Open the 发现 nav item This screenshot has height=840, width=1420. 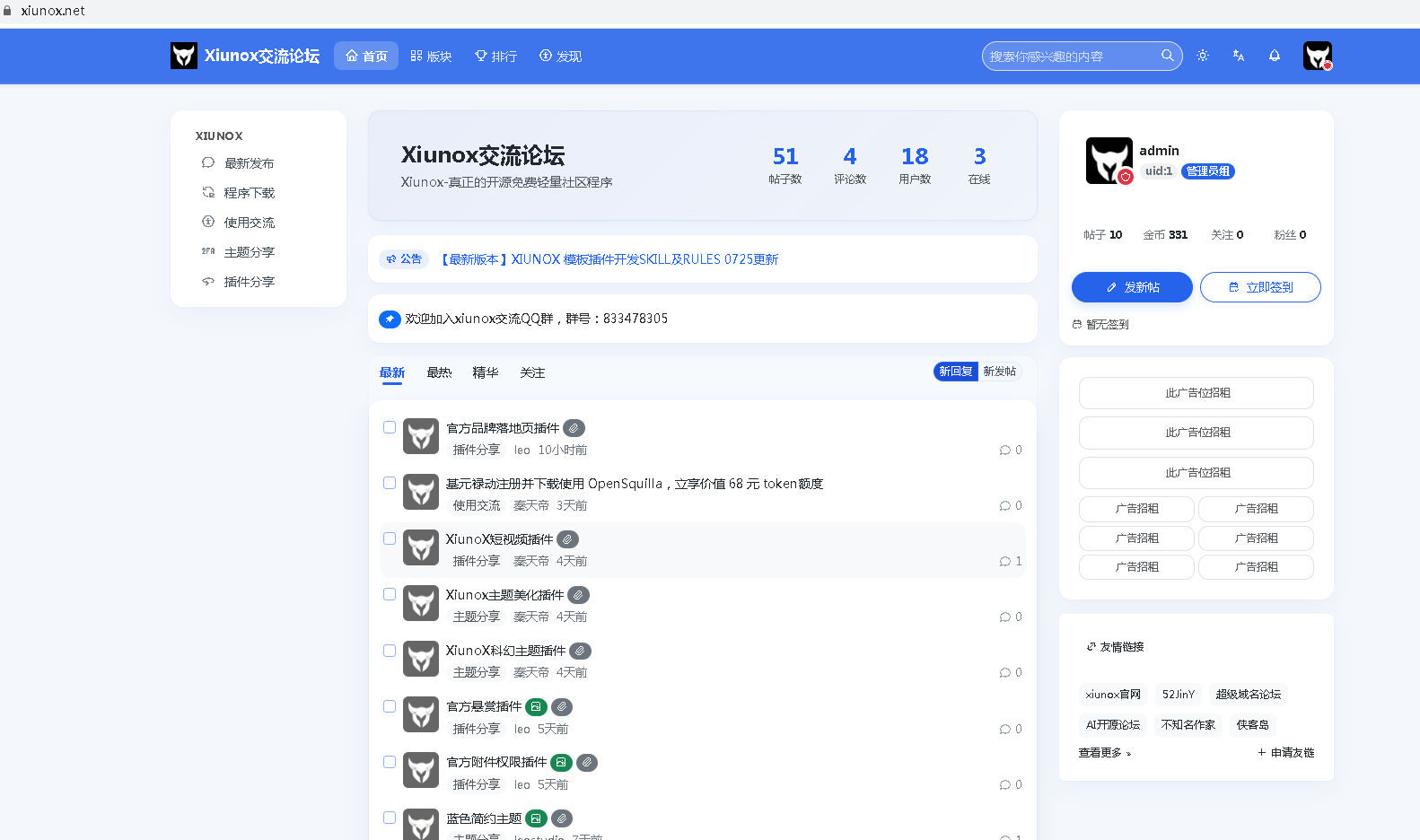click(560, 56)
